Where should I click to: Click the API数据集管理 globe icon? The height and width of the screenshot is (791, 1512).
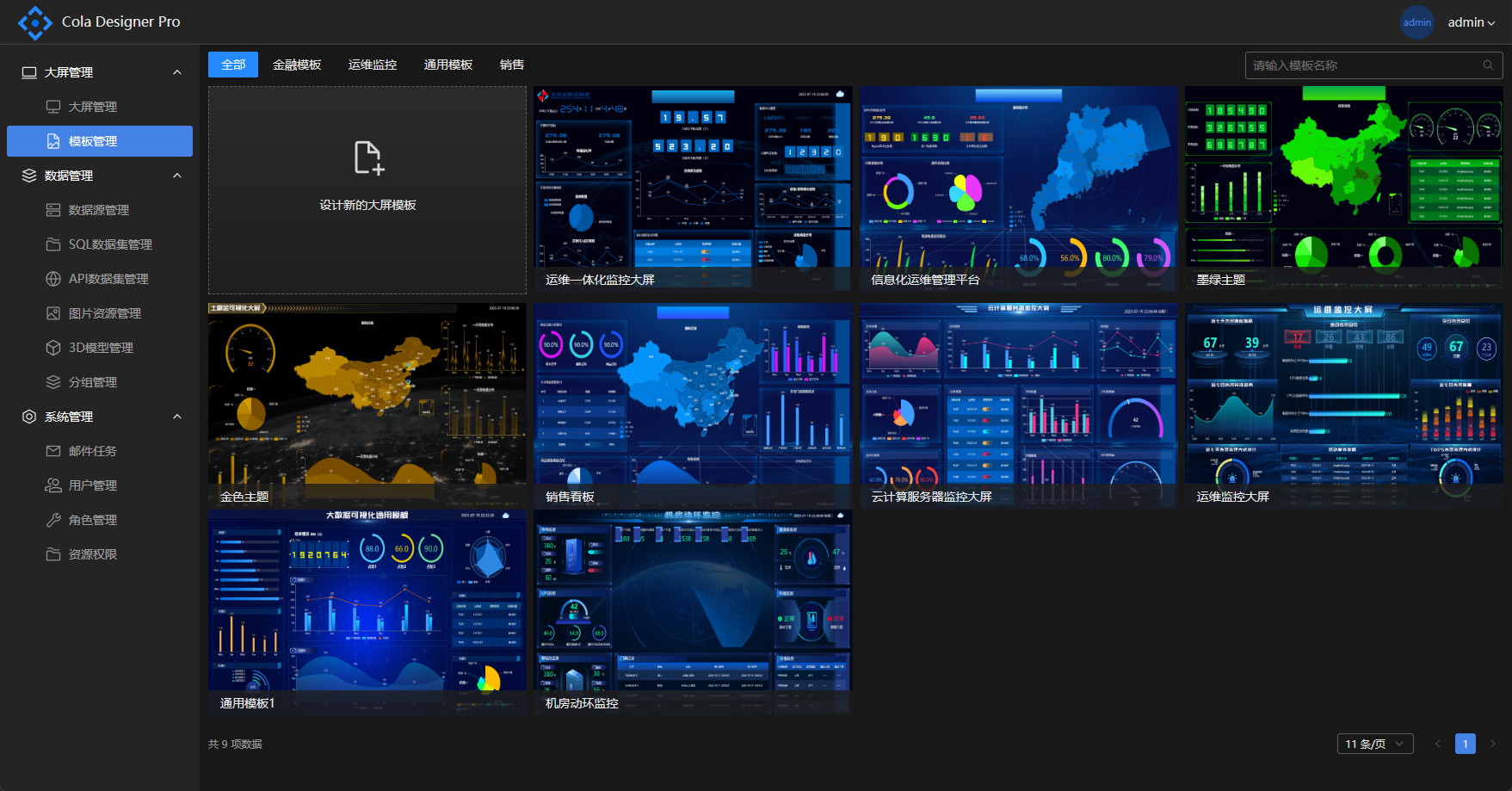coord(53,279)
